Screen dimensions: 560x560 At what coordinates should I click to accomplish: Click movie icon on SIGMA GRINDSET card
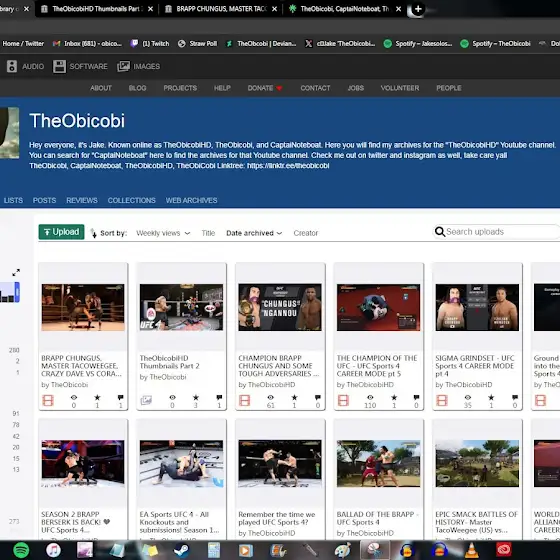click(442, 400)
